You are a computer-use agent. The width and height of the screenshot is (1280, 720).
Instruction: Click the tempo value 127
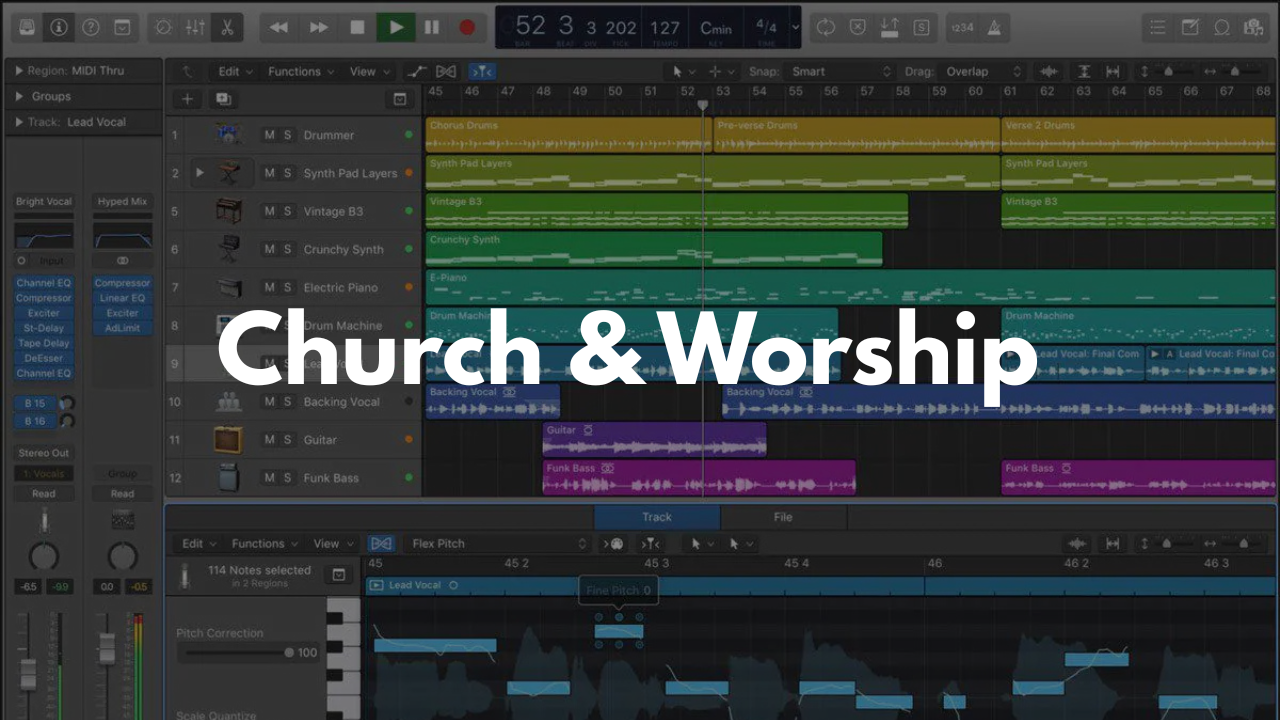(664, 27)
